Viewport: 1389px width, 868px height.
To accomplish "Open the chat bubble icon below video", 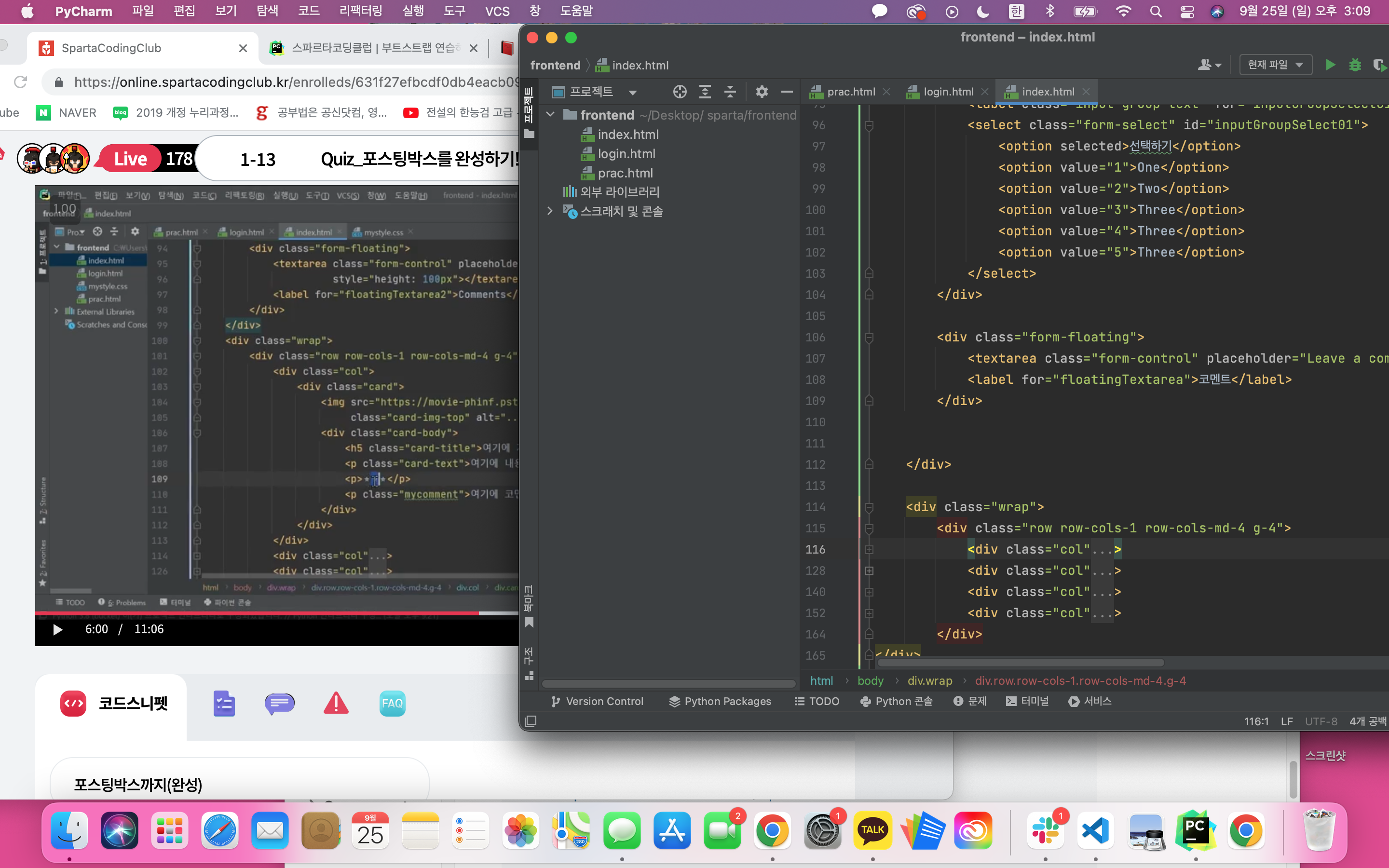I will [280, 703].
